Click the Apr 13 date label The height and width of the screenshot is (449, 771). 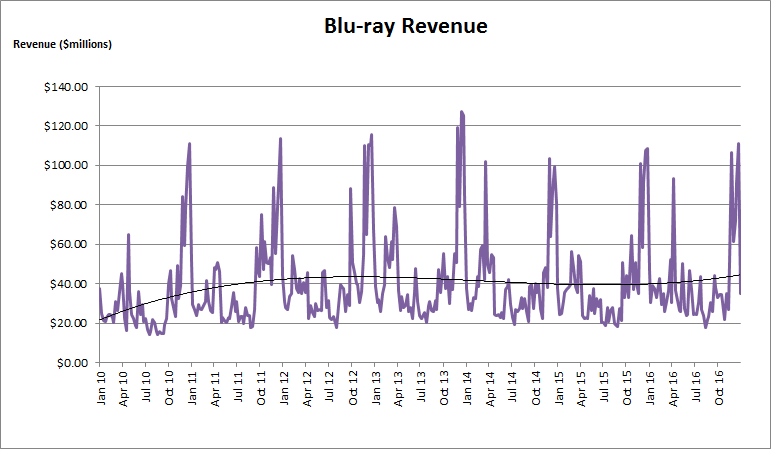pyautogui.click(x=398, y=389)
